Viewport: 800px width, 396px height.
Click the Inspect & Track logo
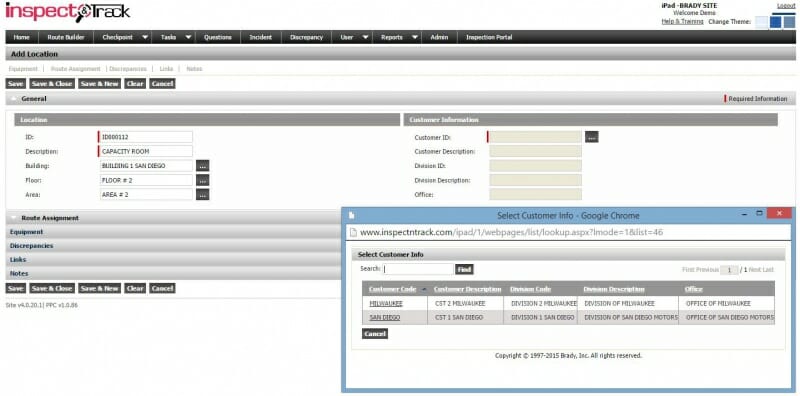[x=67, y=12]
